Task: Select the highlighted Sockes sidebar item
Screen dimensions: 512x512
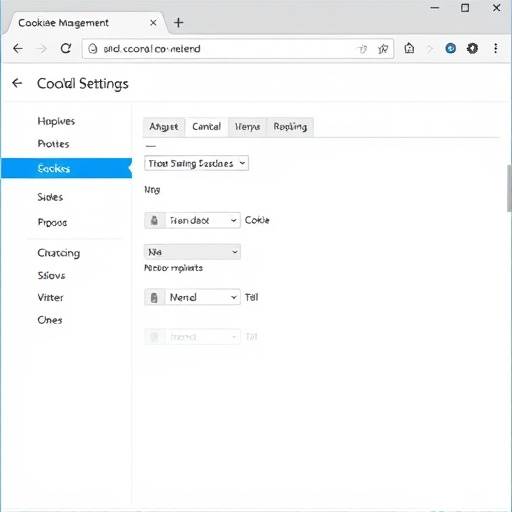Action: (66, 168)
